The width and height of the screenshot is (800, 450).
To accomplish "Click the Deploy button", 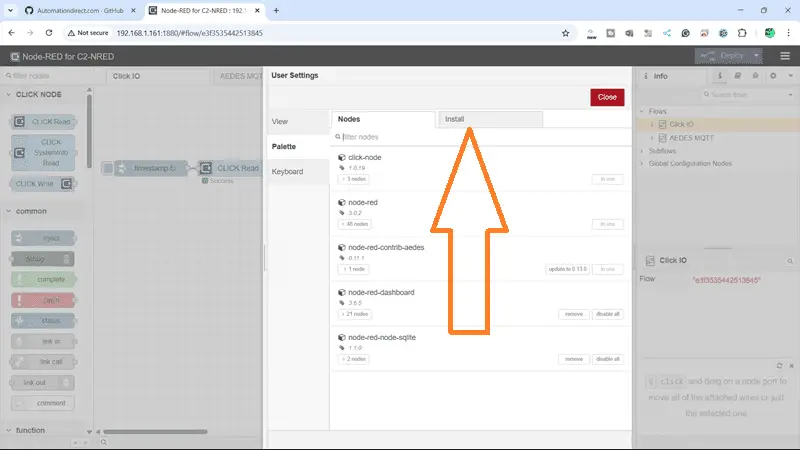I will (x=722, y=56).
